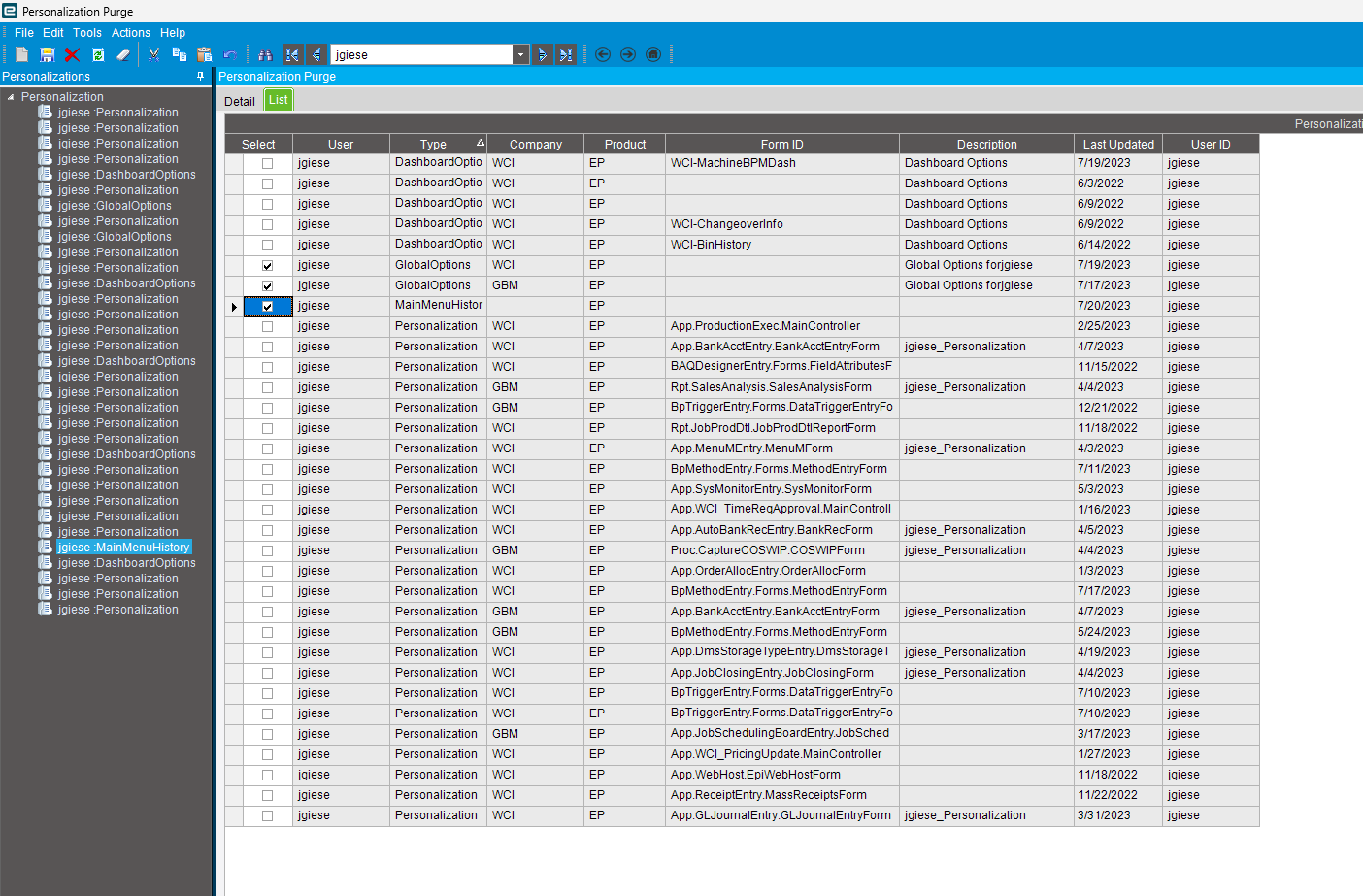
Task: Uncheck the MainMenuHistor row checkbox
Action: pyautogui.click(x=267, y=307)
